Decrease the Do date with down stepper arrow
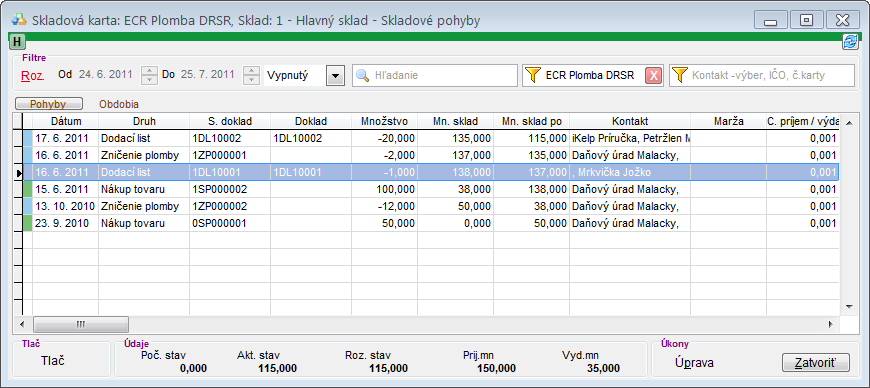The width and height of the screenshot is (870, 388). point(252,80)
